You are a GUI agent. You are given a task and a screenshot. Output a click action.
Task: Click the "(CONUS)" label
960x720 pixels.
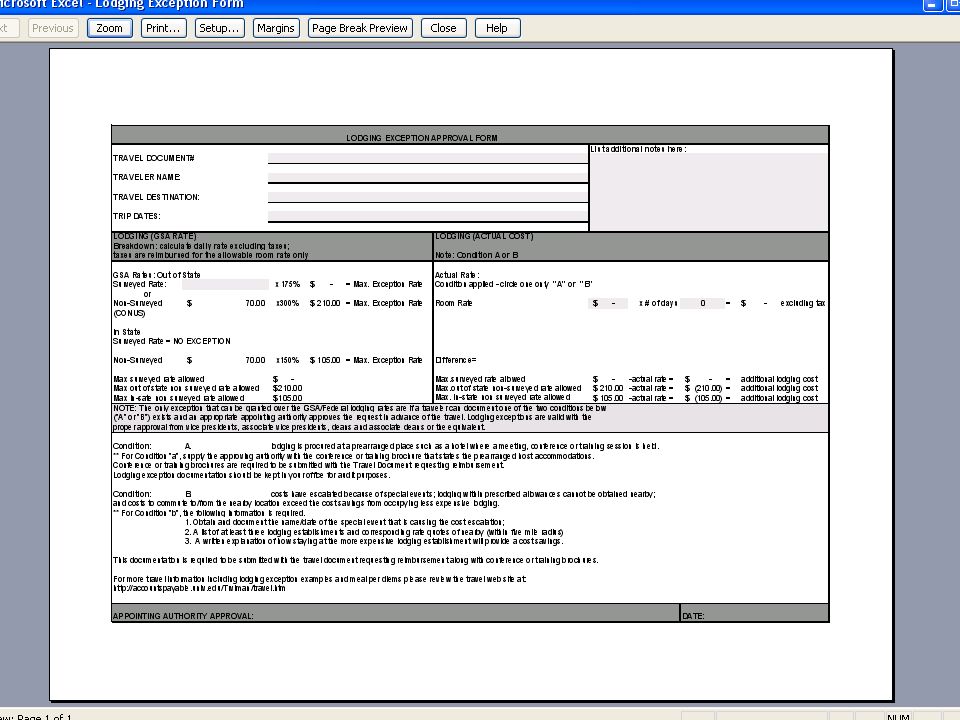click(129, 313)
